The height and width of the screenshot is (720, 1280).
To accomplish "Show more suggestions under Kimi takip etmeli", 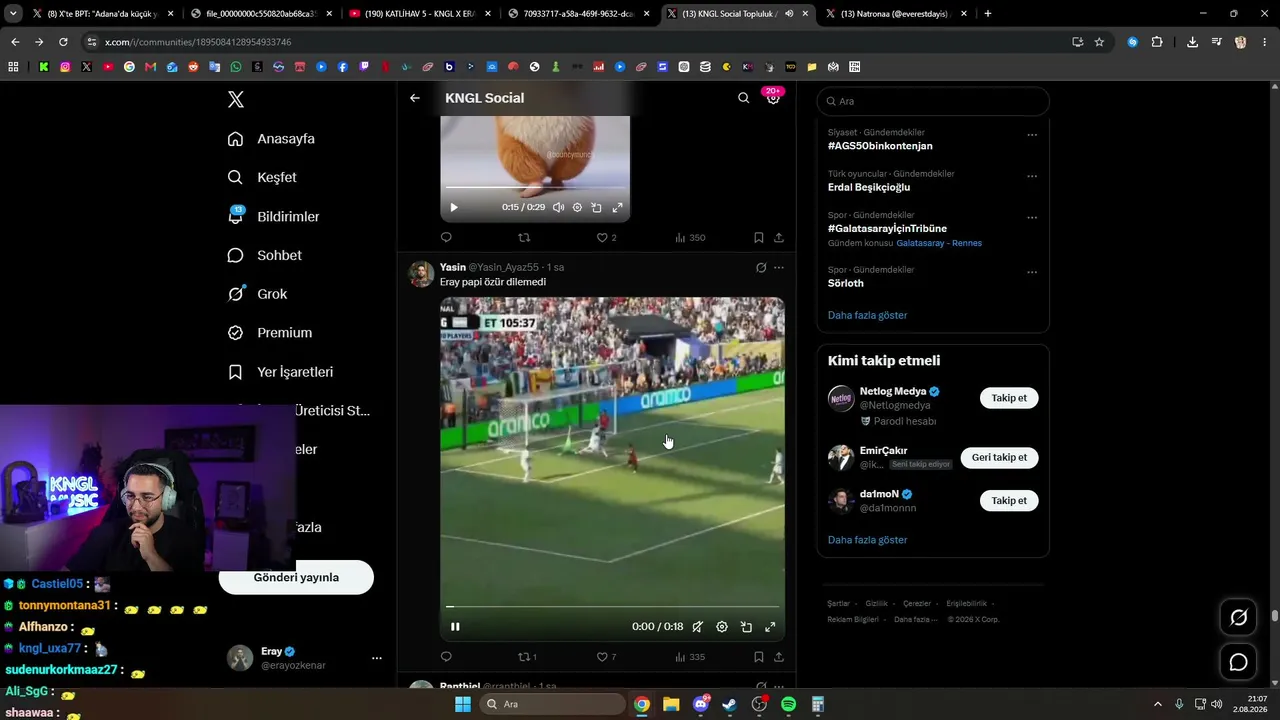I will (867, 540).
